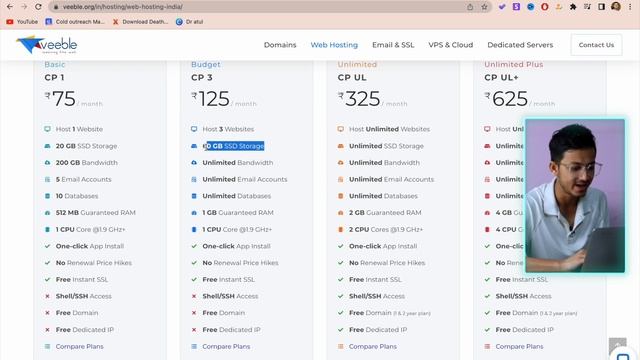
Task: Click the red Opera-style extension icon
Action: coord(544,7)
